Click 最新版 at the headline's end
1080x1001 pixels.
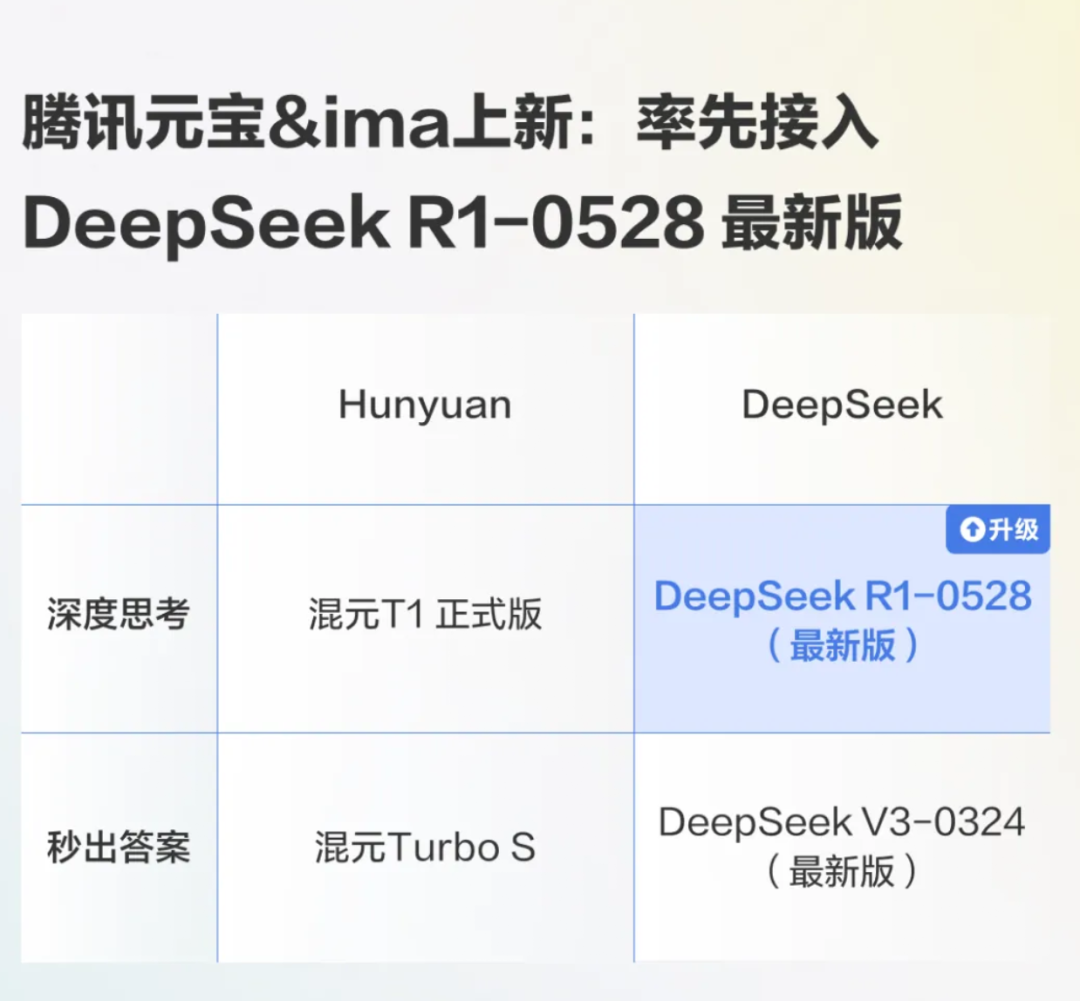tap(810, 225)
